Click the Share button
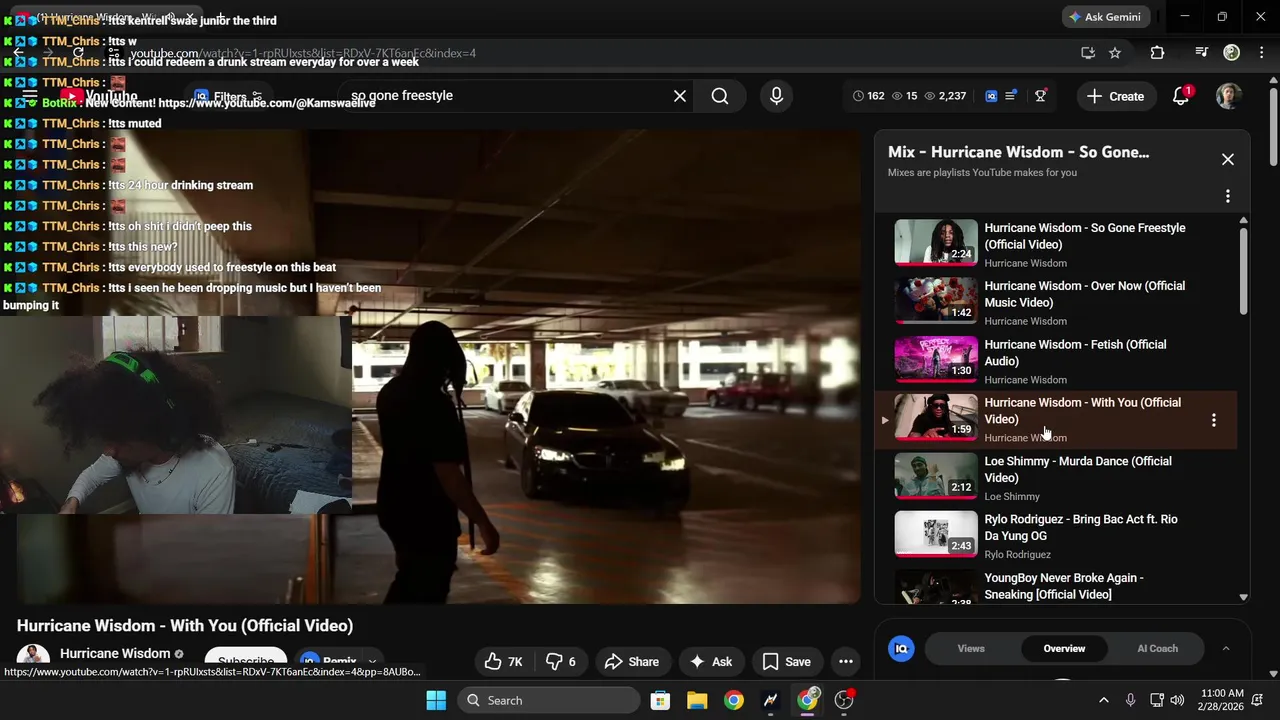The width and height of the screenshot is (1280, 720). (x=632, y=661)
